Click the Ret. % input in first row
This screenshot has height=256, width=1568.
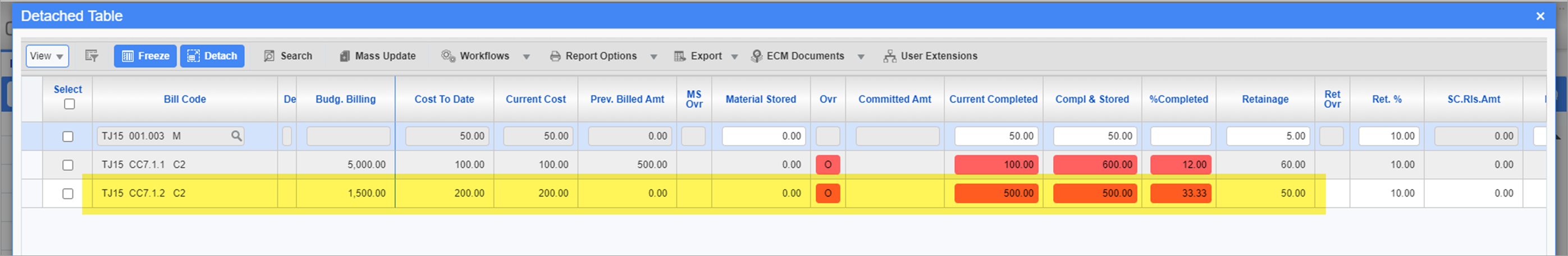[x=1388, y=136]
